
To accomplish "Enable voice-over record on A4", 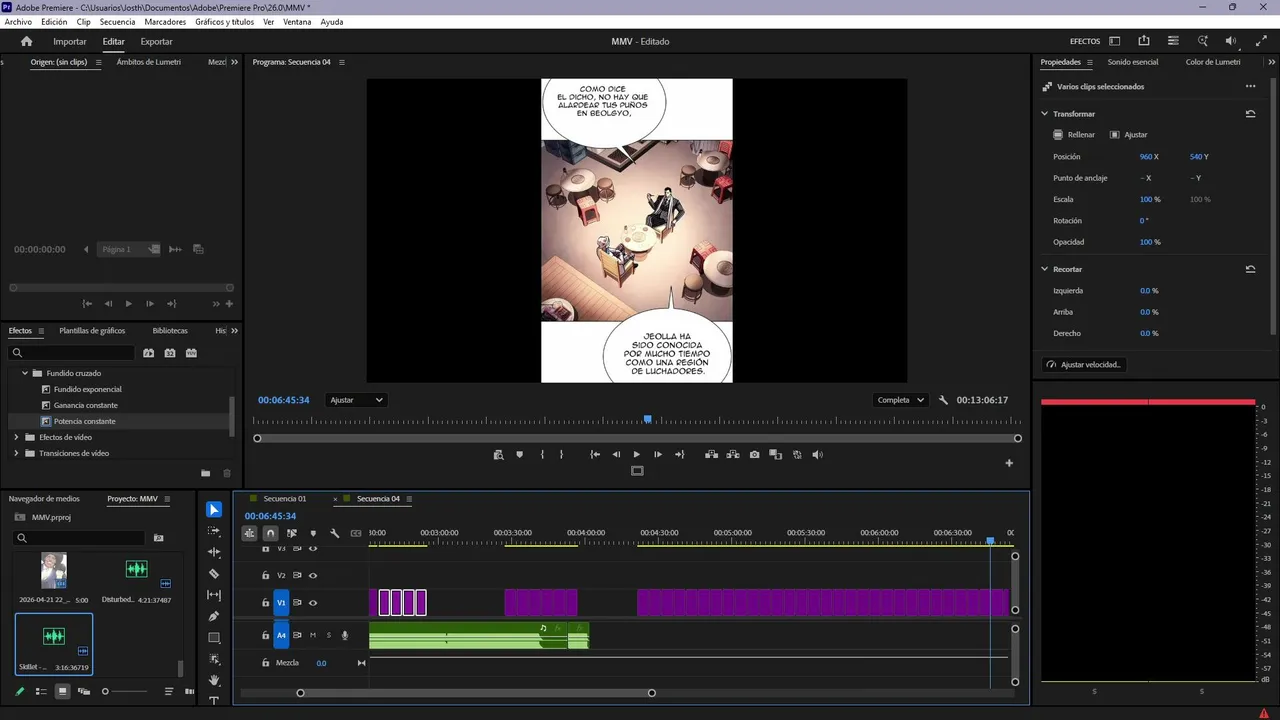I will [x=345, y=635].
